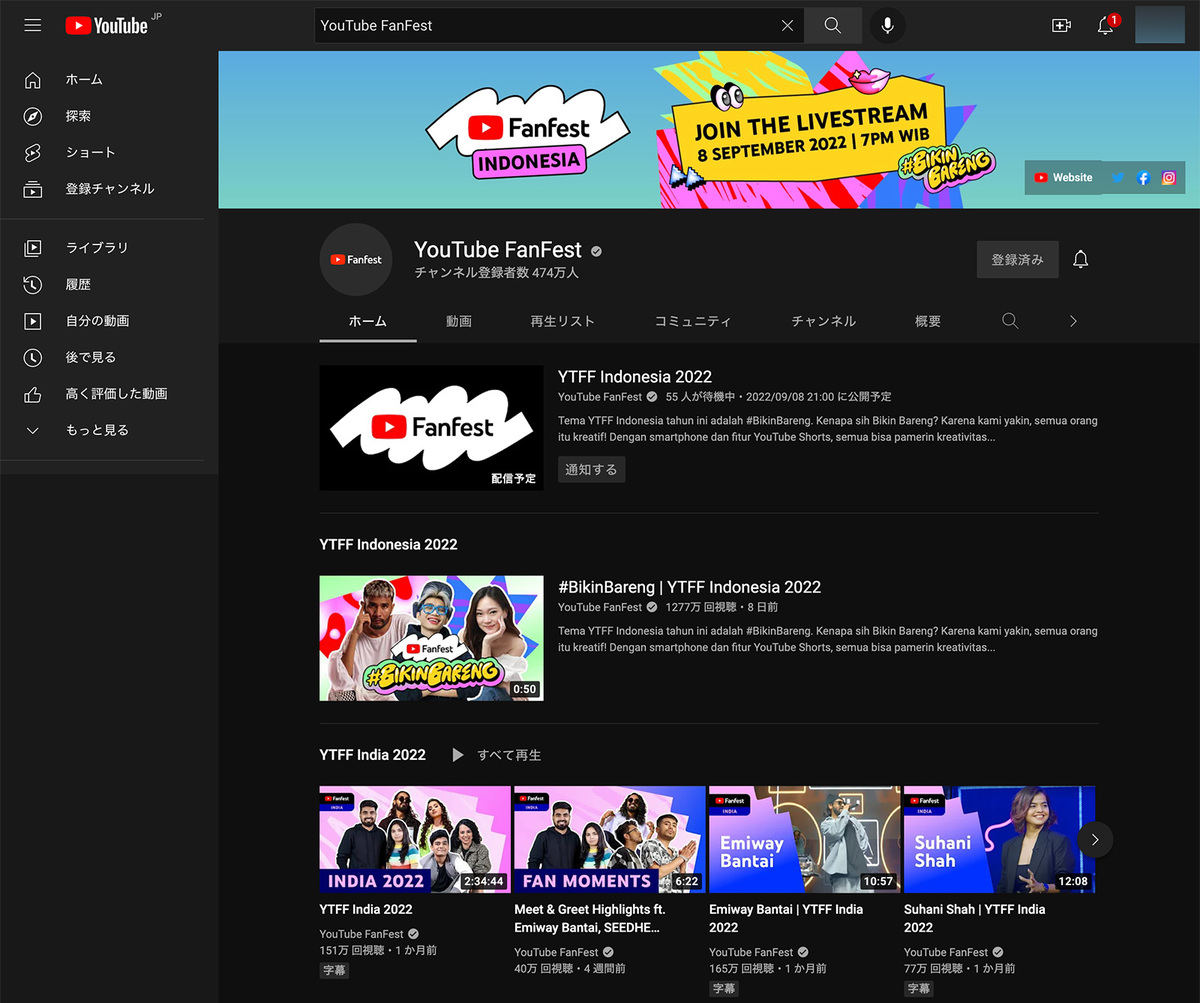Click the 通知する button
The image size is (1200, 1003).
pyautogui.click(x=592, y=469)
